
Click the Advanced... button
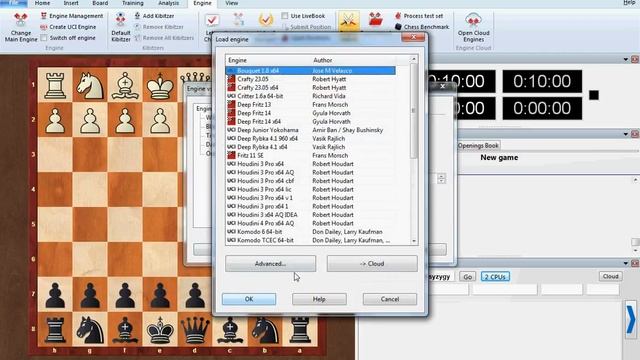(270, 264)
